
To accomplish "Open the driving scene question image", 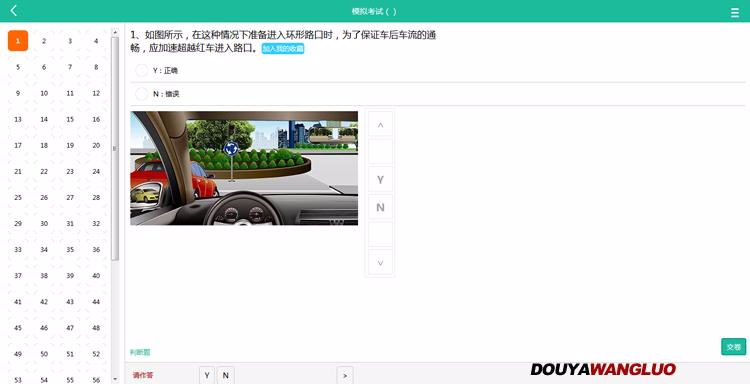I will (244, 168).
